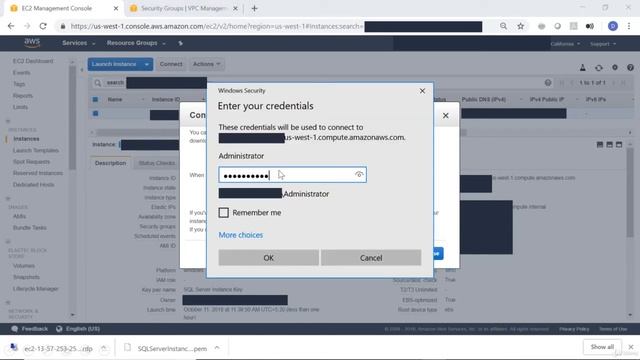Expand options for SQLServerInstanc pem download

tap(217, 348)
